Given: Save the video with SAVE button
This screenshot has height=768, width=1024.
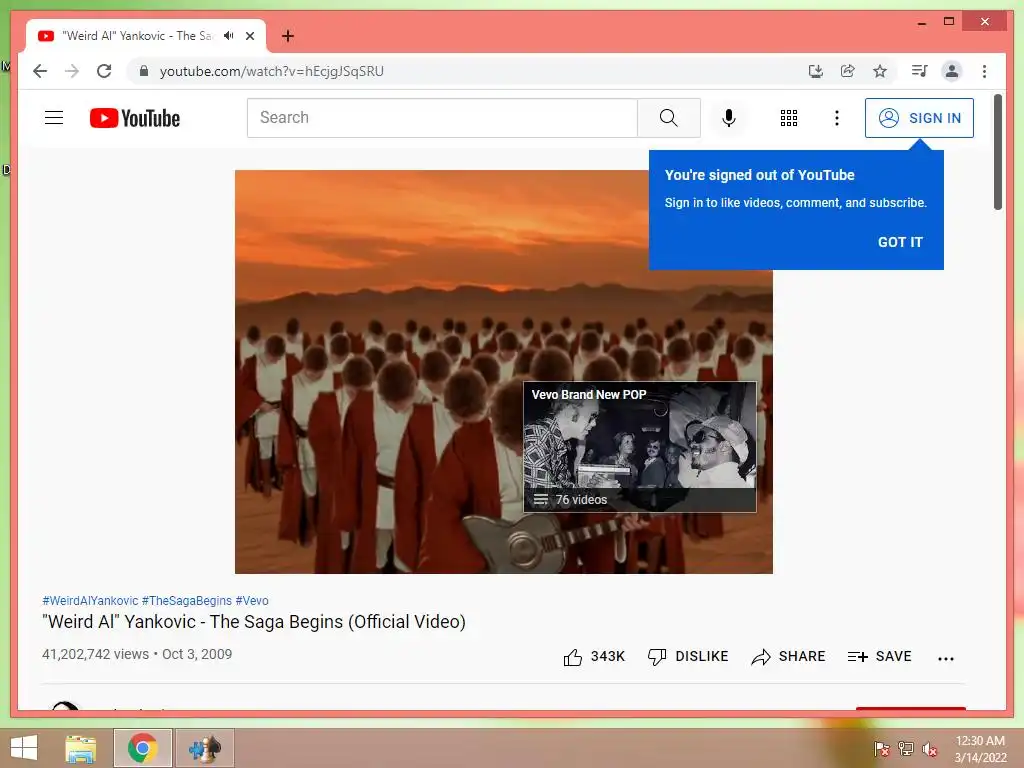Looking at the screenshot, I should point(879,657).
